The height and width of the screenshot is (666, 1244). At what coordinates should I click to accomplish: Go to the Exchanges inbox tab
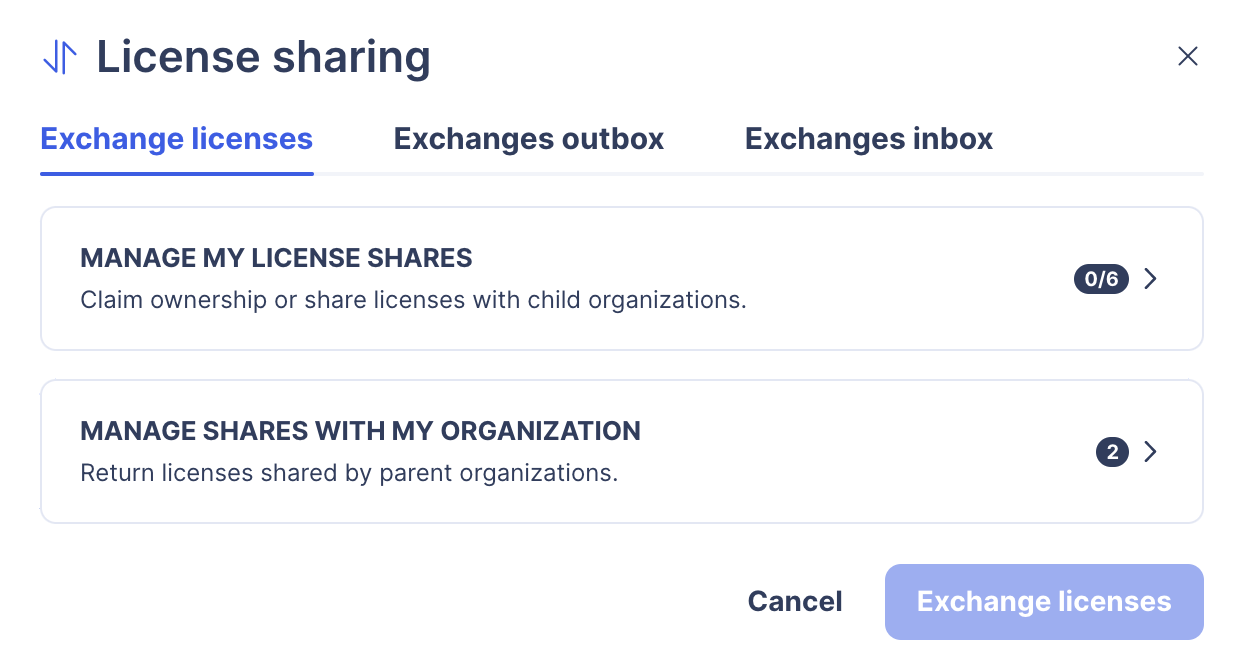pyautogui.click(x=868, y=139)
